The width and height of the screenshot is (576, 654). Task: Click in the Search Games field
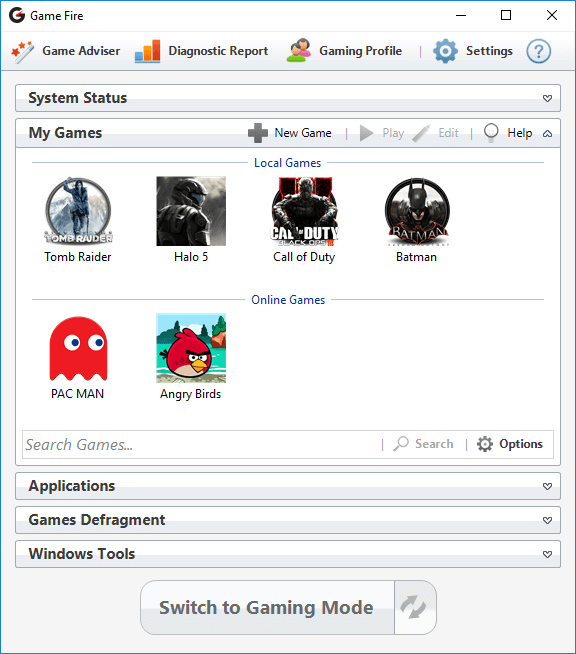(x=201, y=445)
